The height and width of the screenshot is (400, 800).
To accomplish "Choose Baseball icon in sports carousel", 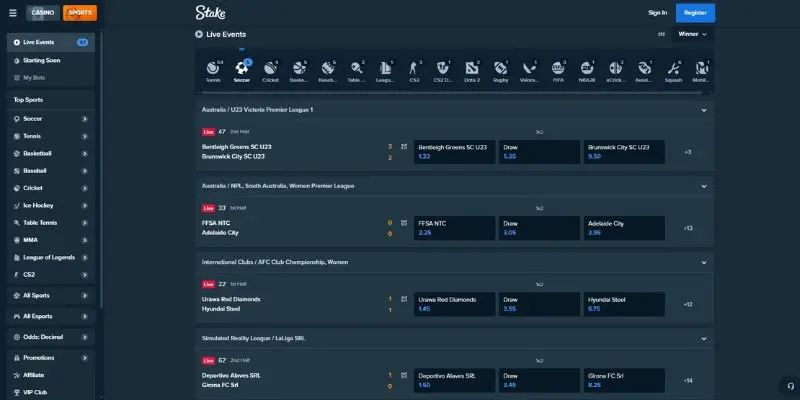I will point(328,68).
